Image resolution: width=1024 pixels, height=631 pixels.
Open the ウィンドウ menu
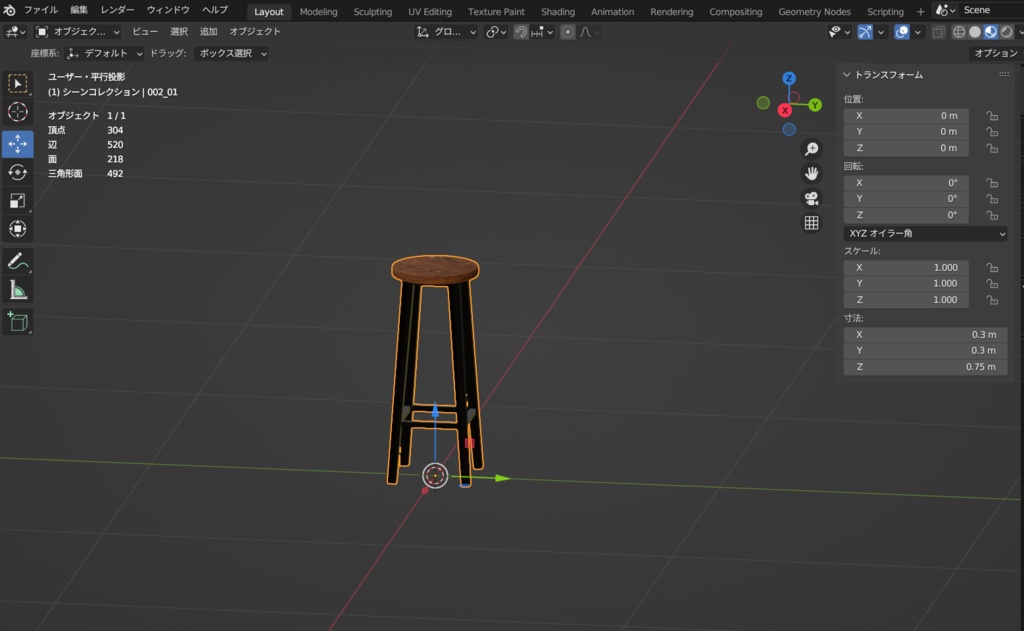coord(168,10)
